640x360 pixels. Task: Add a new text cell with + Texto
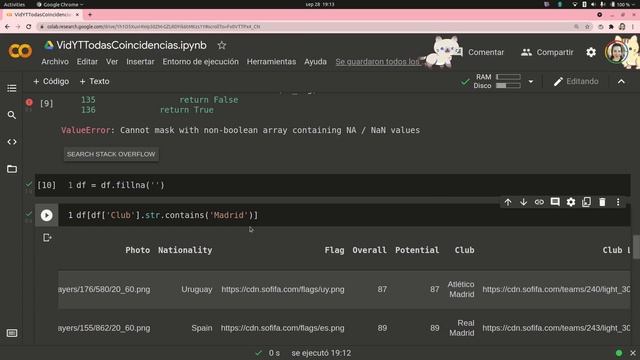[x=94, y=81]
